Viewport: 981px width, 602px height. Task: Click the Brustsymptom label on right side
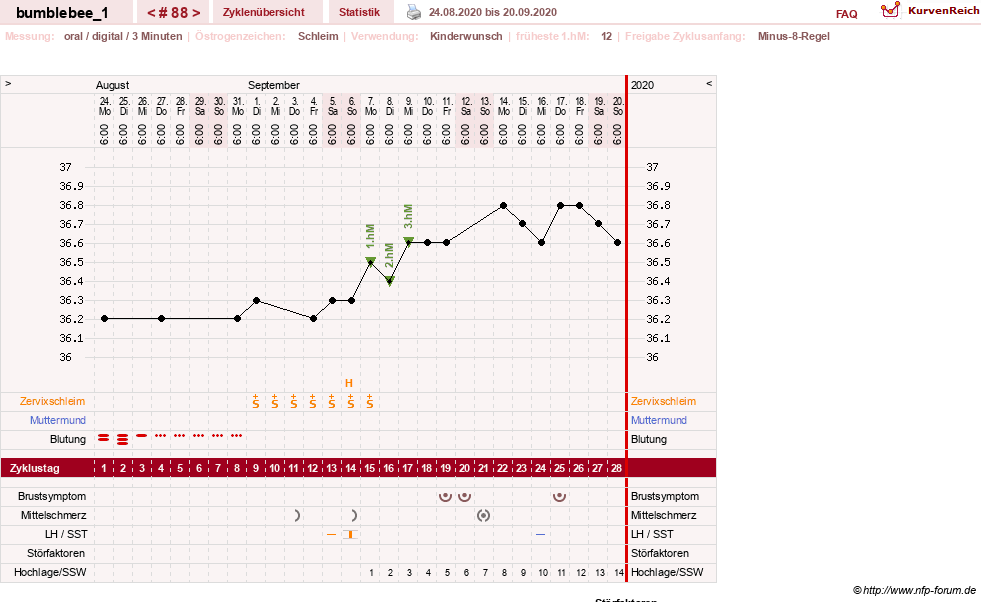665,496
